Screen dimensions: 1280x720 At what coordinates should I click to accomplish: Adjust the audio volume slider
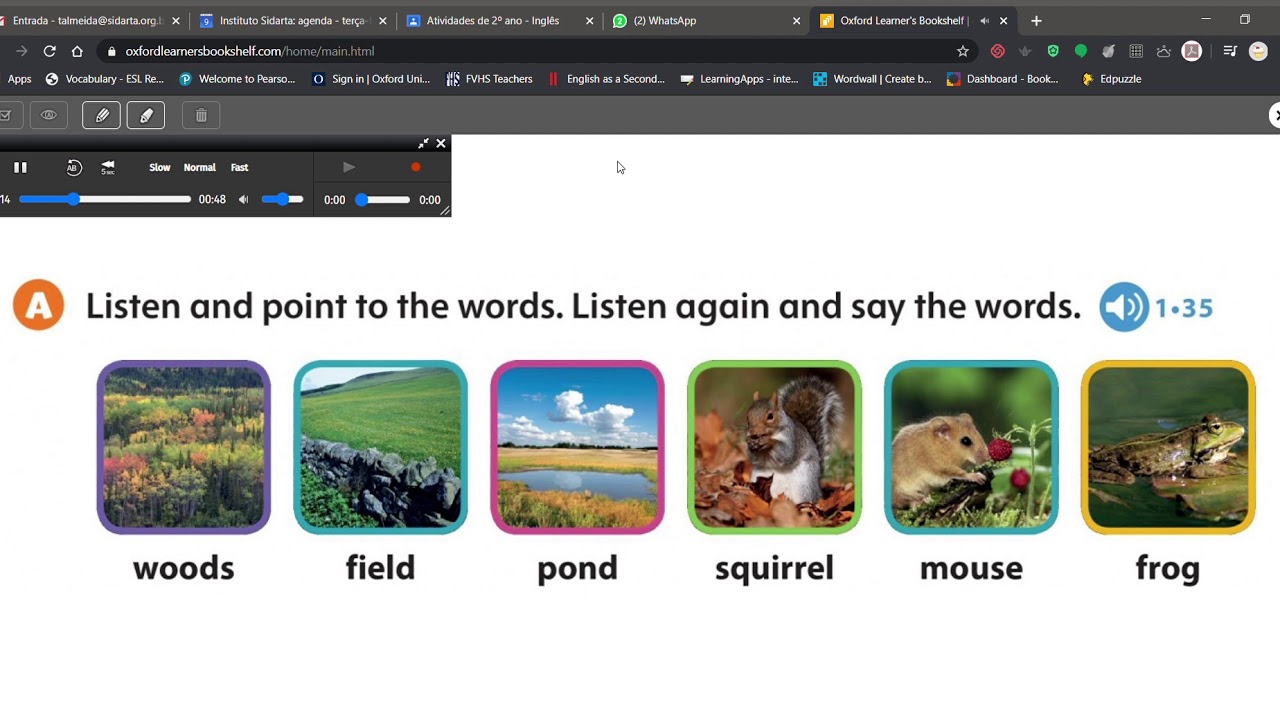[282, 199]
